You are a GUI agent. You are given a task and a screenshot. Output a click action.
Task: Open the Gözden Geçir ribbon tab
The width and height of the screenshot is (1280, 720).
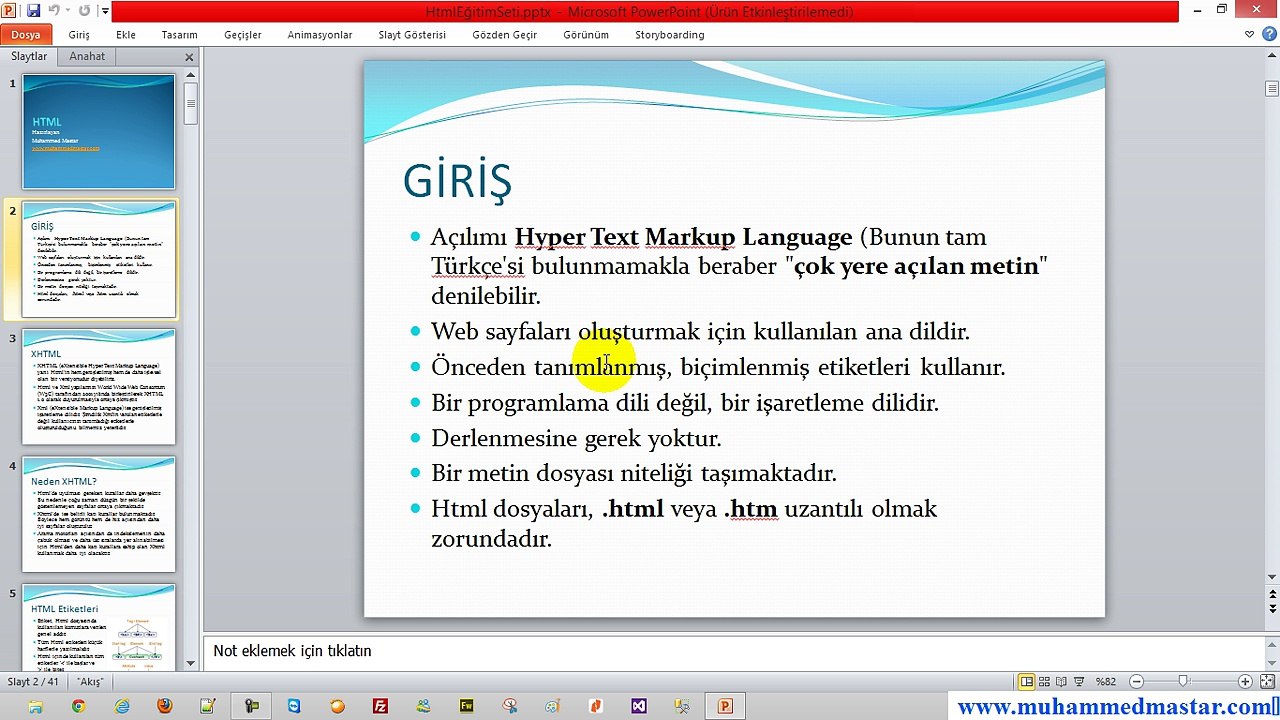[505, 35]
